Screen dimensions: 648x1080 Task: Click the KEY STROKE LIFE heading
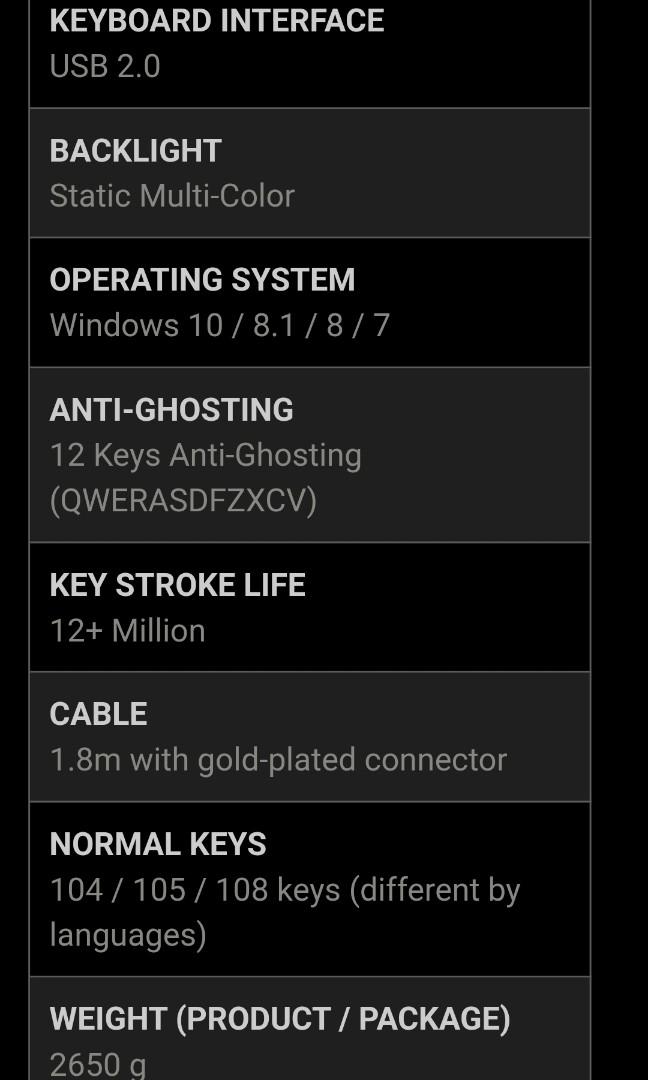coord(177,584)
